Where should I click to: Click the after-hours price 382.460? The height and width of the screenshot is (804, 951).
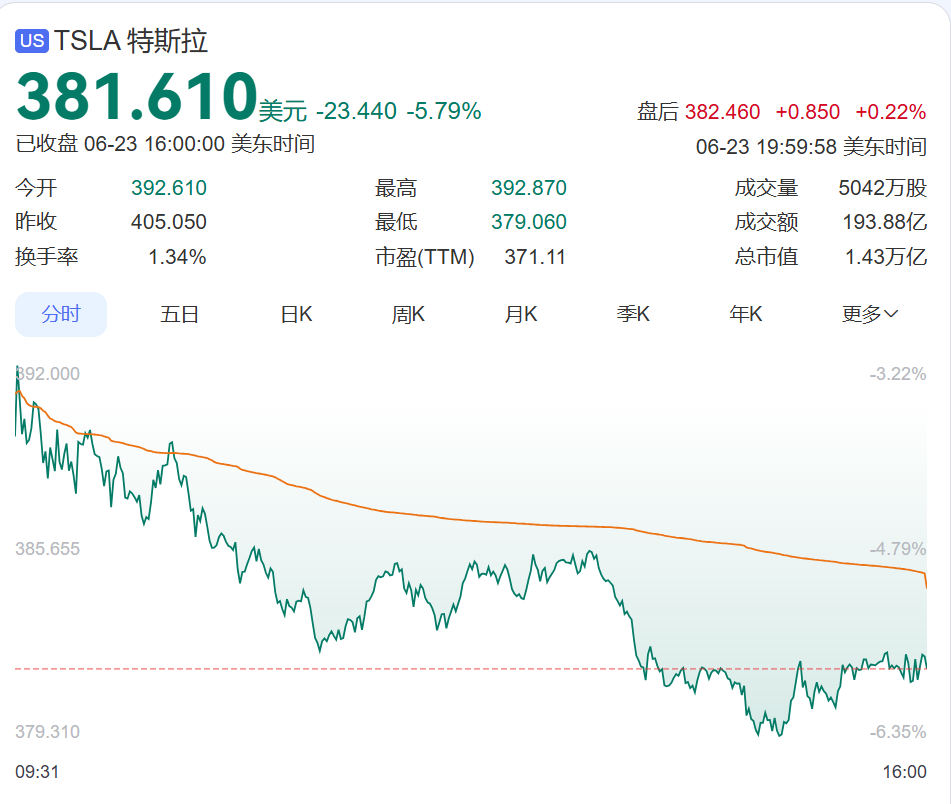click(x=722, y=112)
